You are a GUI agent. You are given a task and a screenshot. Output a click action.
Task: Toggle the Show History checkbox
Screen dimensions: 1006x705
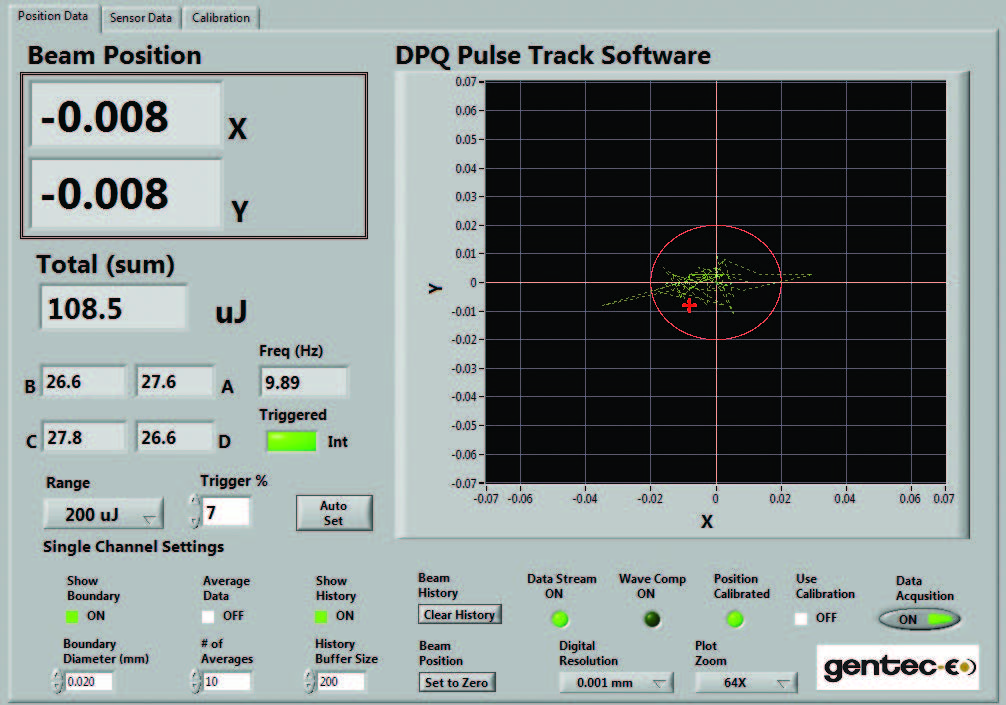point(323,616)
